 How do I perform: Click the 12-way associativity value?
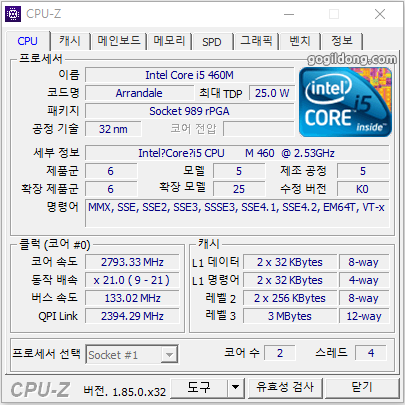(x=364, y=316)
